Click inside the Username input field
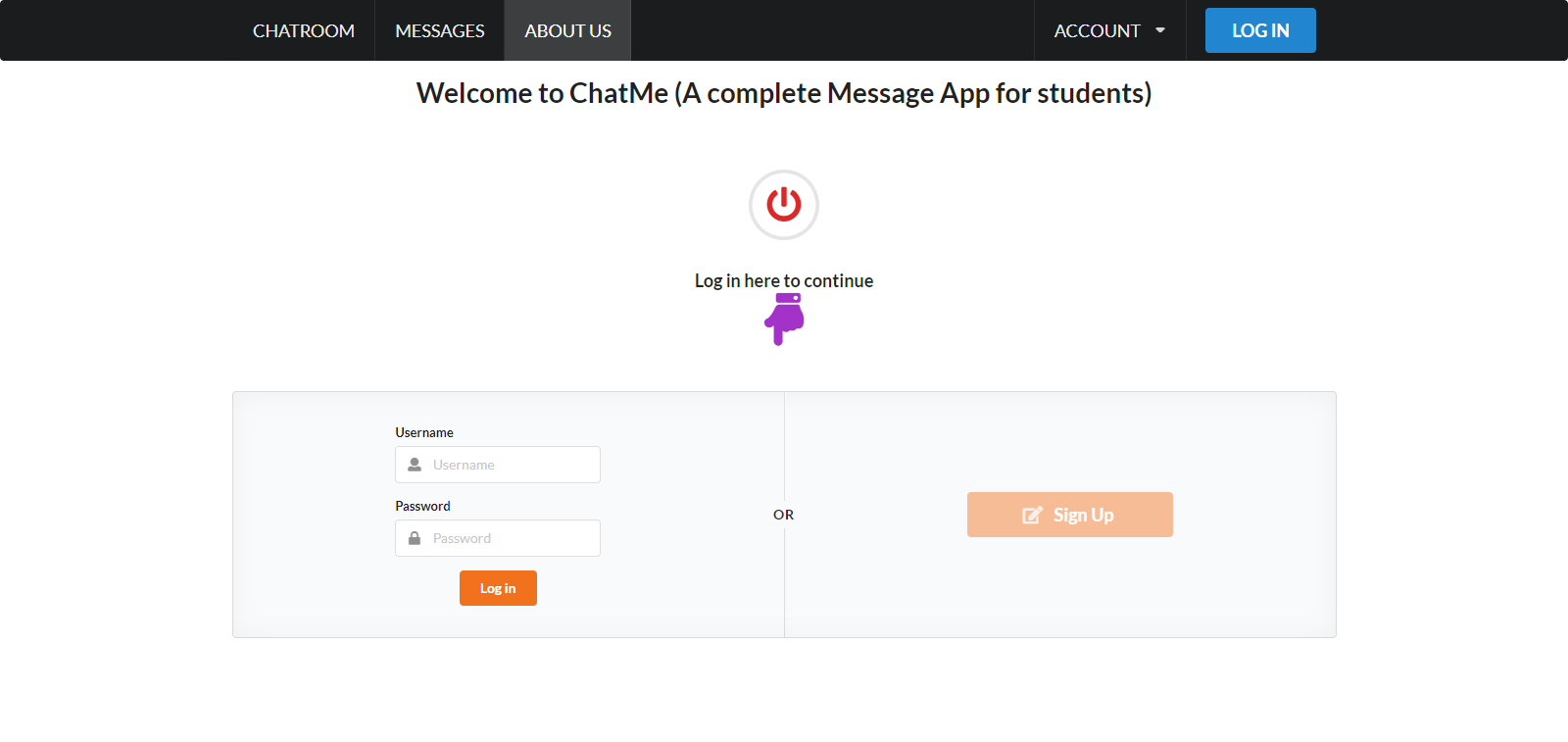The height and width of the screenshot is (742, 1568). (x=510, y=464)
